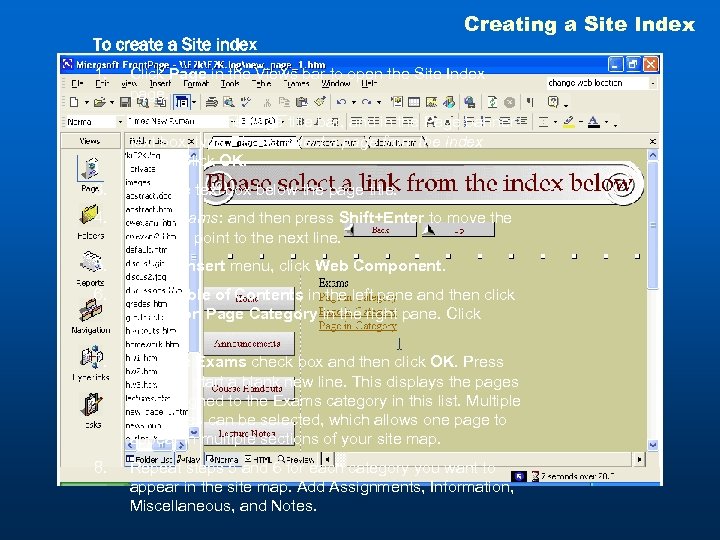
Task: Click the Back button on the page
Action: point(380,230)
